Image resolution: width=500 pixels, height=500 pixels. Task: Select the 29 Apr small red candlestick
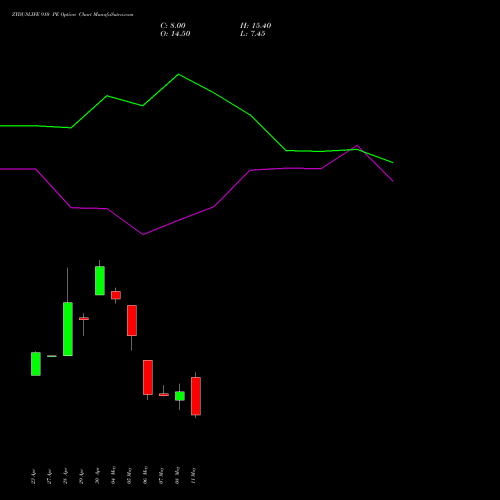84,319
